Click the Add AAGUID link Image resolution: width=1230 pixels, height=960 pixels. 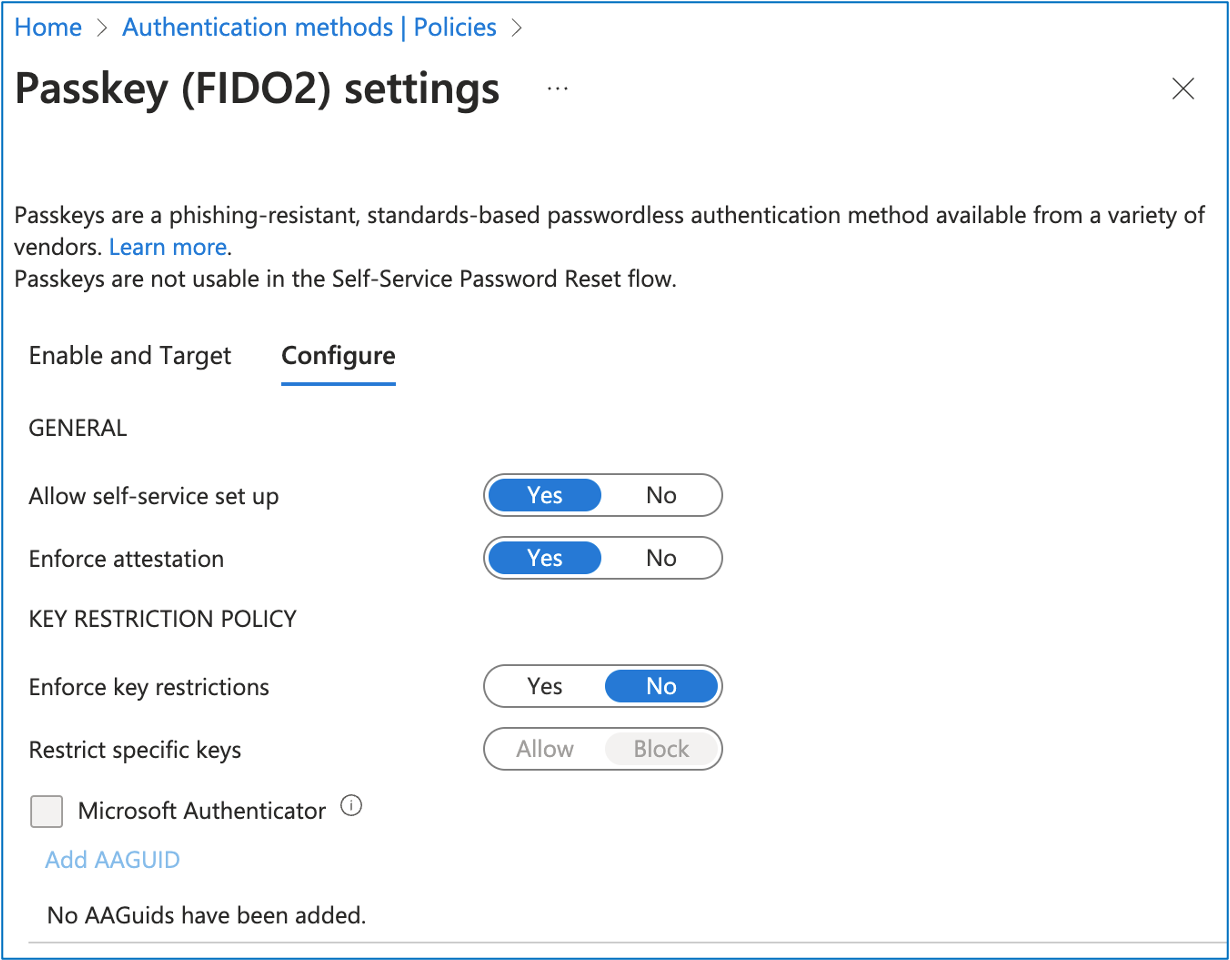[x=112, y=859]
